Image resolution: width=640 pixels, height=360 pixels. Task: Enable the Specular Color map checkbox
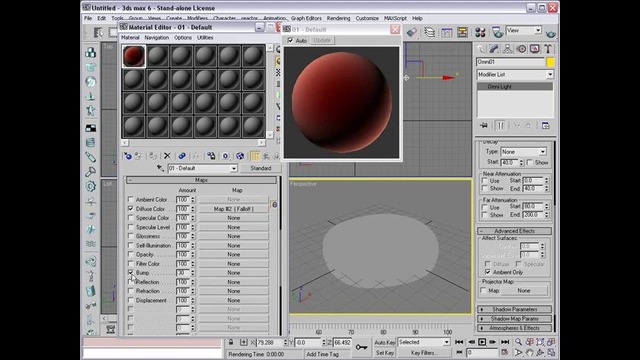click(131, 218)
